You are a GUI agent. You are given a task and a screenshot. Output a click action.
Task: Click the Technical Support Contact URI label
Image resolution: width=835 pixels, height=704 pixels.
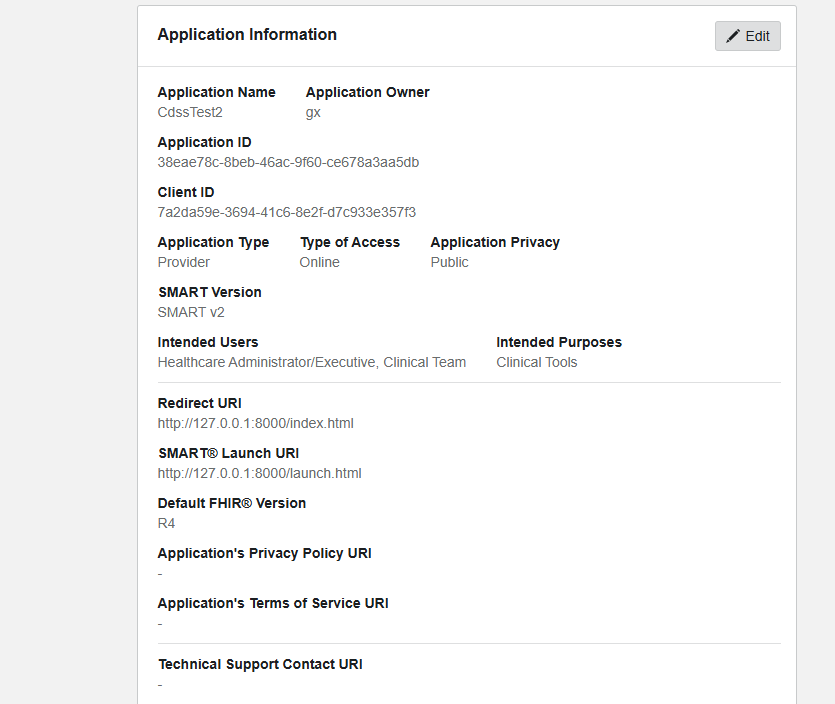point(260,664)
